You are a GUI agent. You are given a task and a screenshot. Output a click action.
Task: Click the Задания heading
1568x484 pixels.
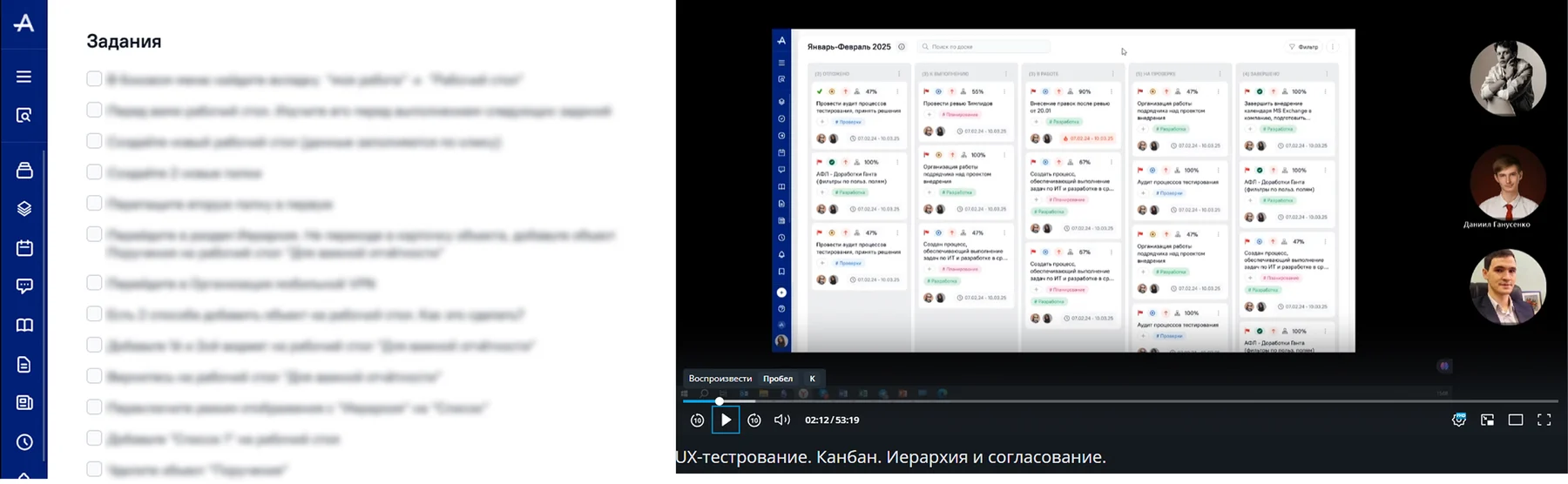124,41
